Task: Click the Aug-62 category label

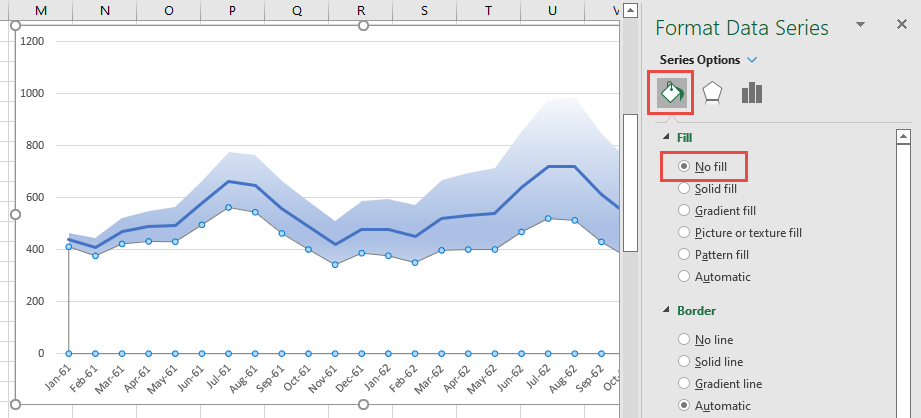Action: tap(563, 377)
